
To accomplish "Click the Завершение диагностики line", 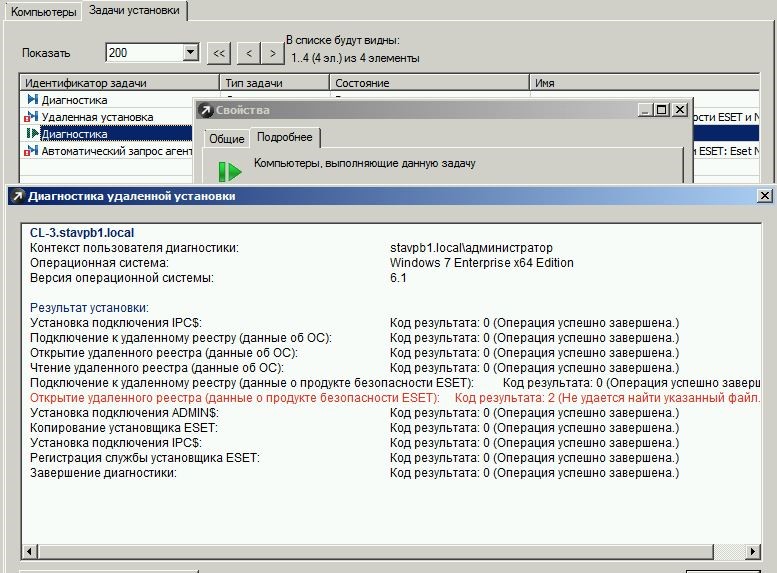I will (354, 473).
